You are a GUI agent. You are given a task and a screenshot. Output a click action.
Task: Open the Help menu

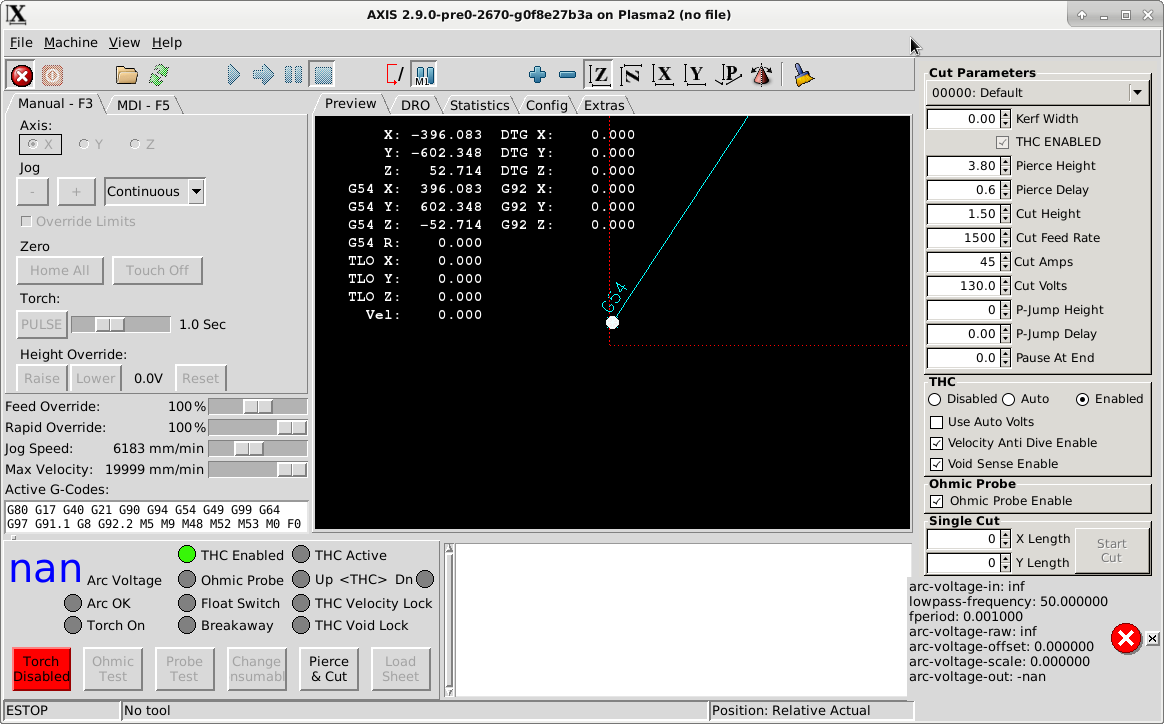[167, 42]
